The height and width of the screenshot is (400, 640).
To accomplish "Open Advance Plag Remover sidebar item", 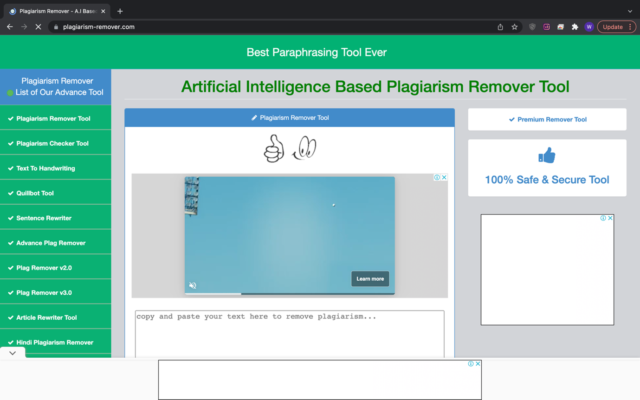I will (56, 243).
